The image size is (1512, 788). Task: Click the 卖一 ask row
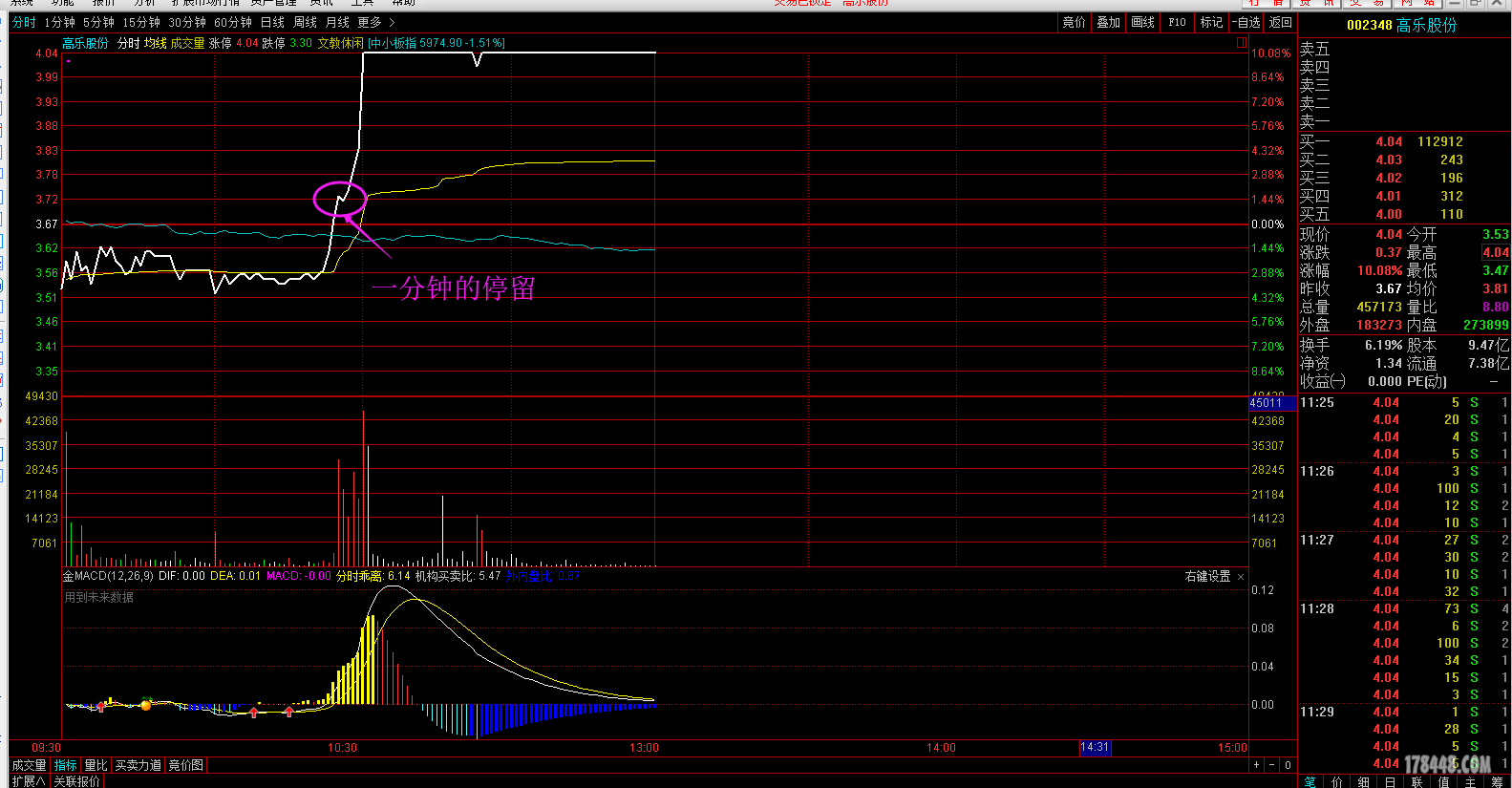tap(1404, 121)
